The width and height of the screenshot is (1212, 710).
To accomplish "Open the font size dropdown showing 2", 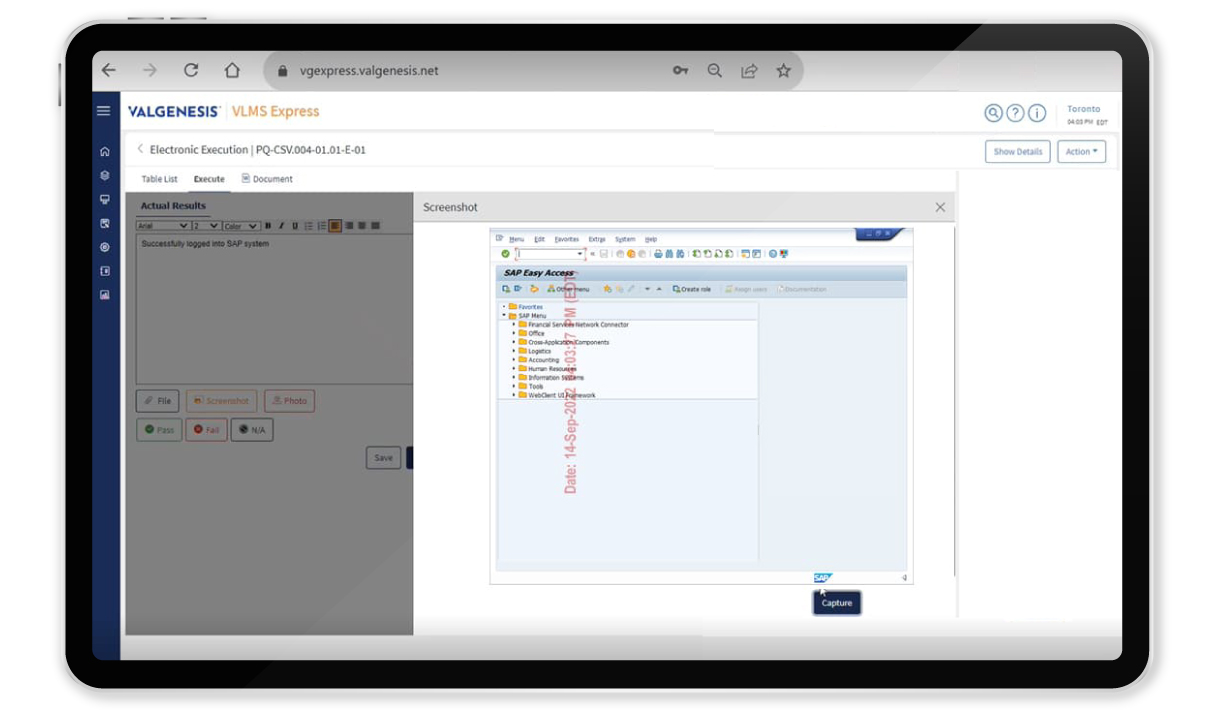I will pyautogui.click(x=205, y=226).
